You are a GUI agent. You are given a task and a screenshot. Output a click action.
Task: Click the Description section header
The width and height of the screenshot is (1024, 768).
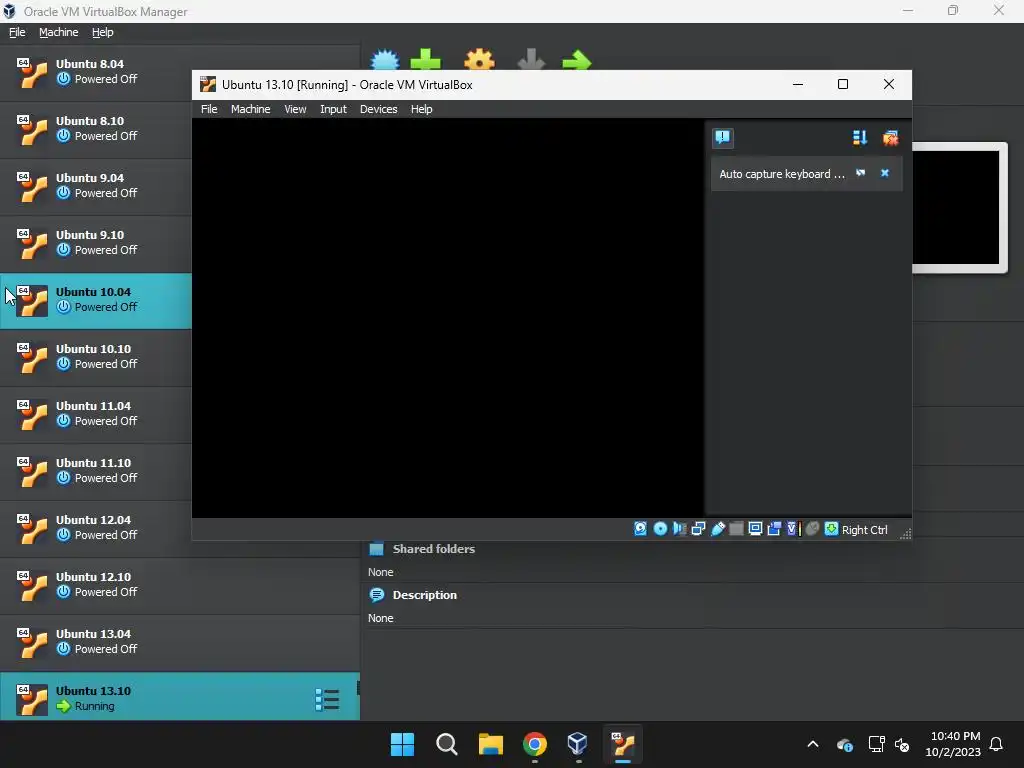[x=424, y=595]
